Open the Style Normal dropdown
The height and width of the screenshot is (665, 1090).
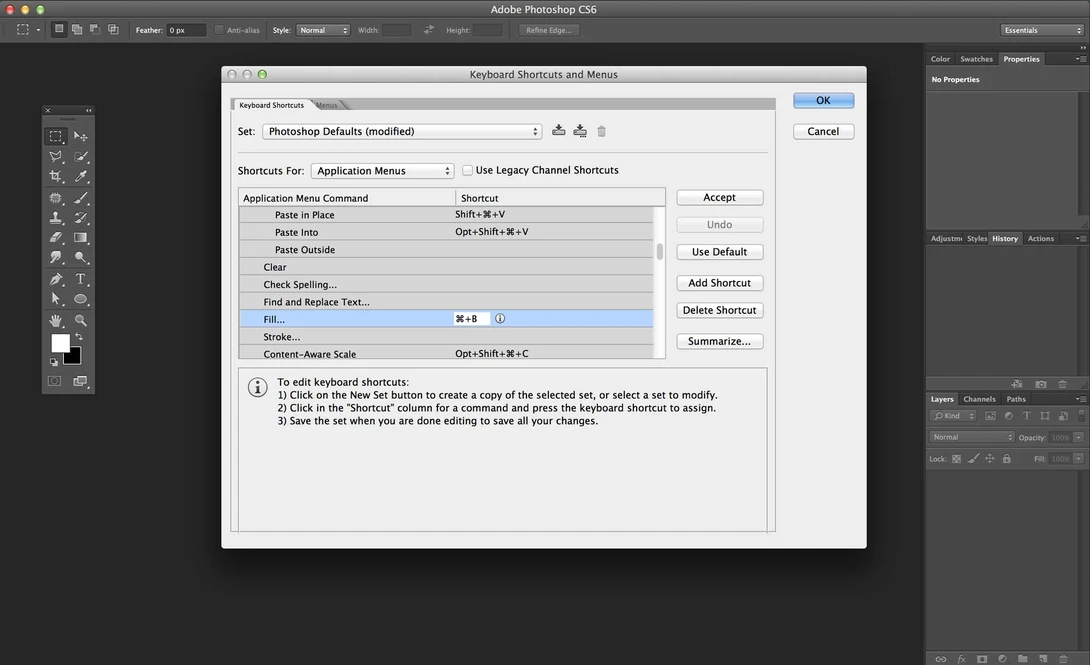click(323, 30)
